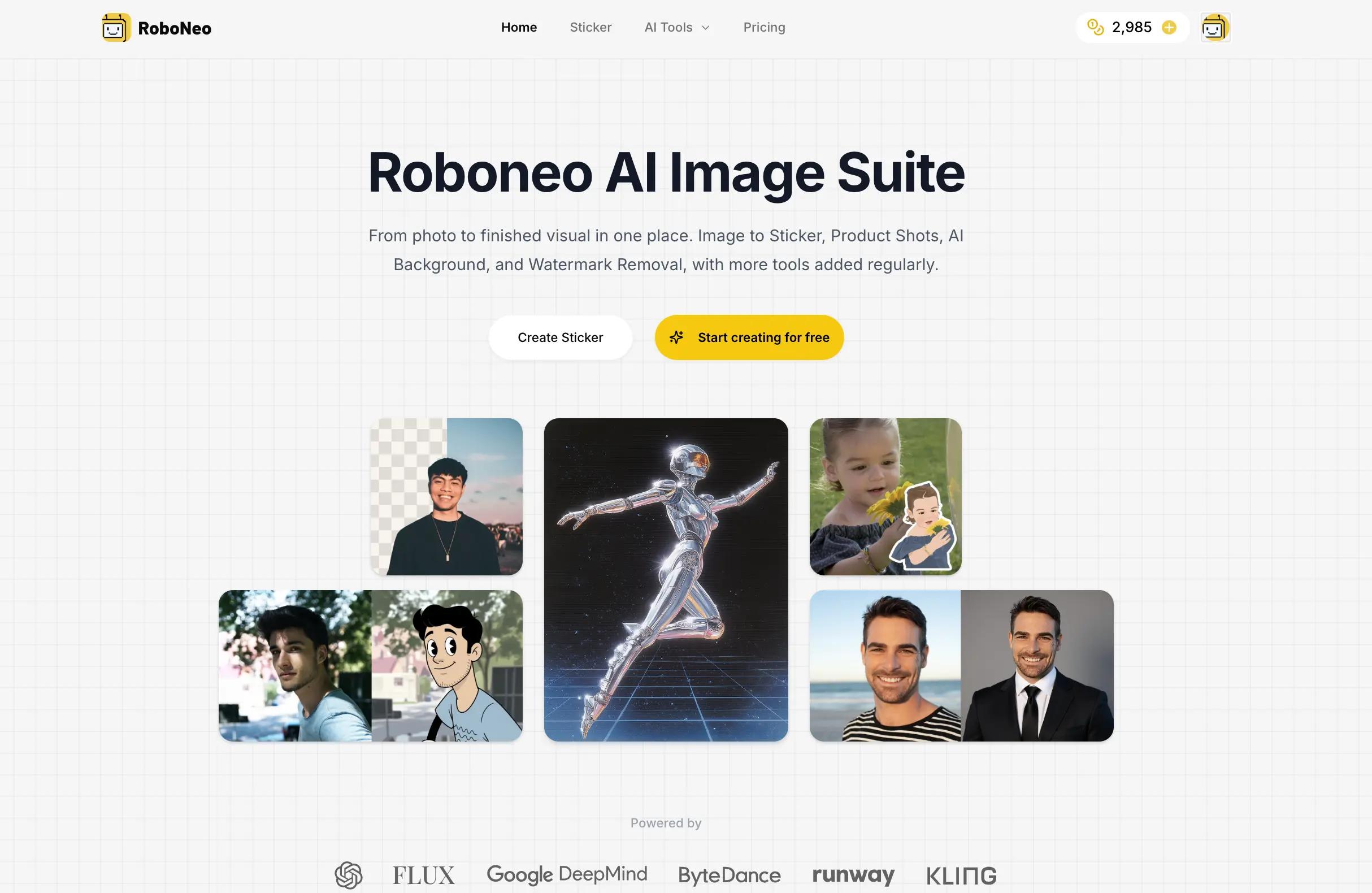Expand the AI Tools dropdown
The height and width of the screenshot is (893, 1372).
[676, 27]
